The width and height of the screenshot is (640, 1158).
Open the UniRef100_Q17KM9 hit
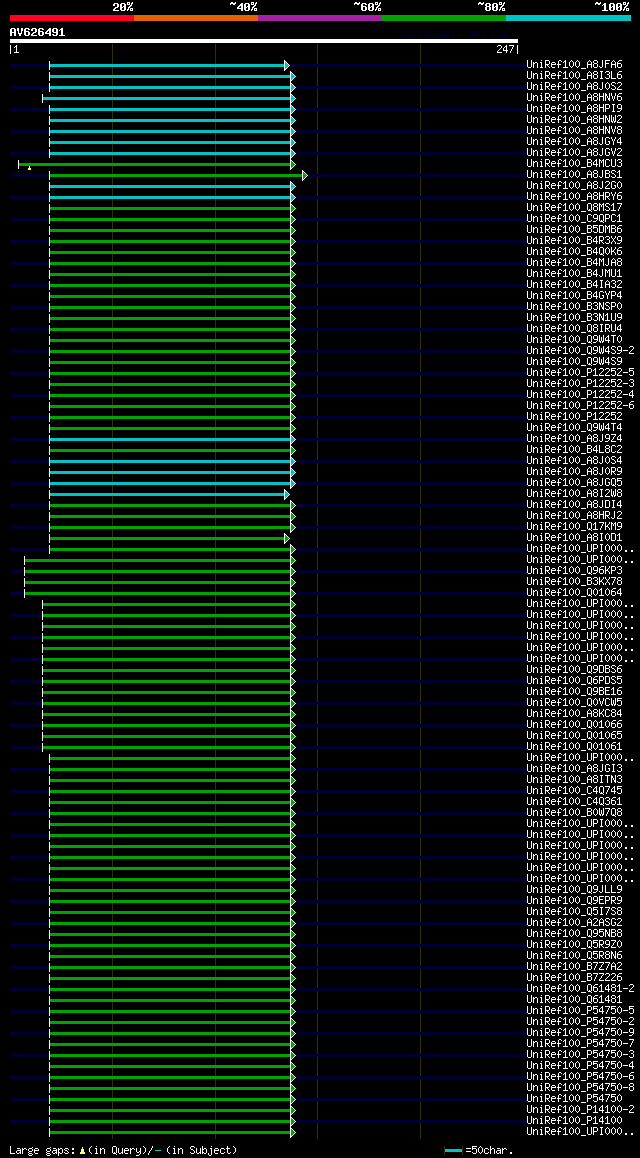click(574, 526)
